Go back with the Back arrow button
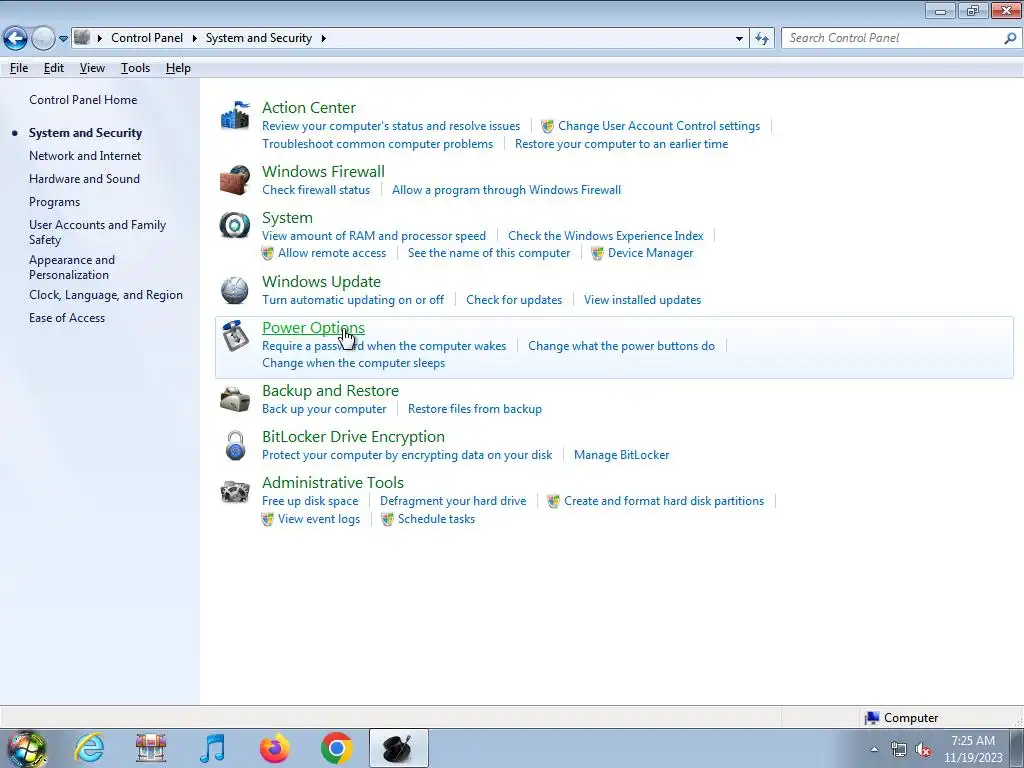This screenshot has width=1024, height=768. 15,39
